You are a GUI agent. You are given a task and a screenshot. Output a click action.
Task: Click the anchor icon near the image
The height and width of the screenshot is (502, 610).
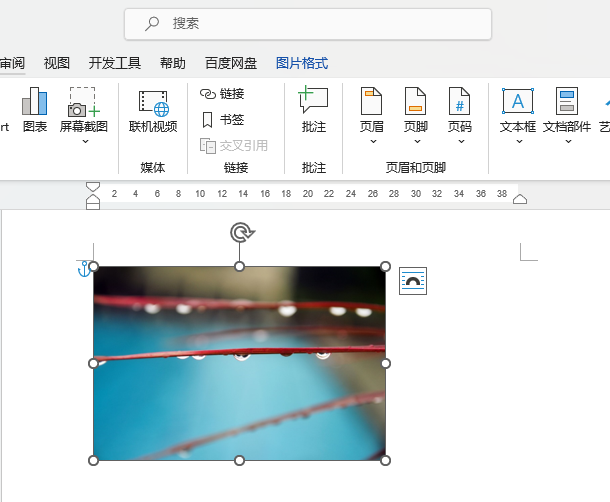(x=84, y=269)
